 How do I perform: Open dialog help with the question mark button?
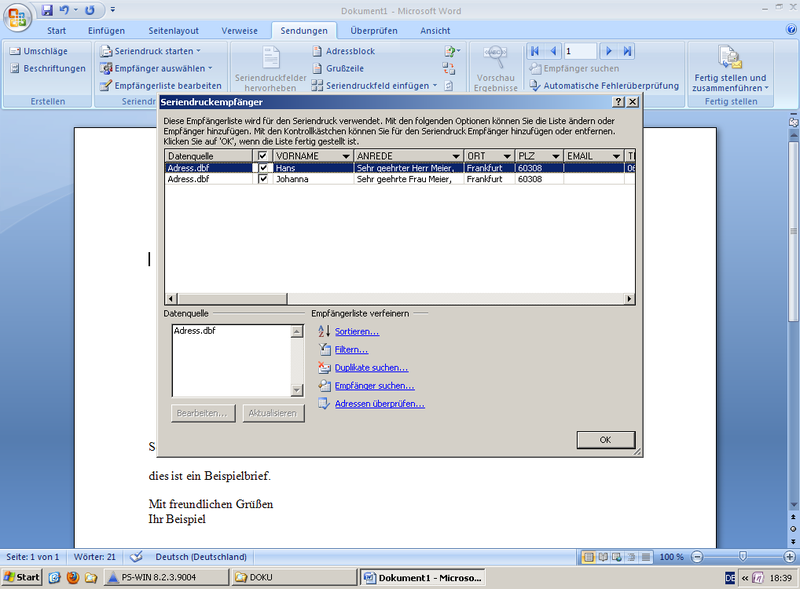click(x=618, y=102)
